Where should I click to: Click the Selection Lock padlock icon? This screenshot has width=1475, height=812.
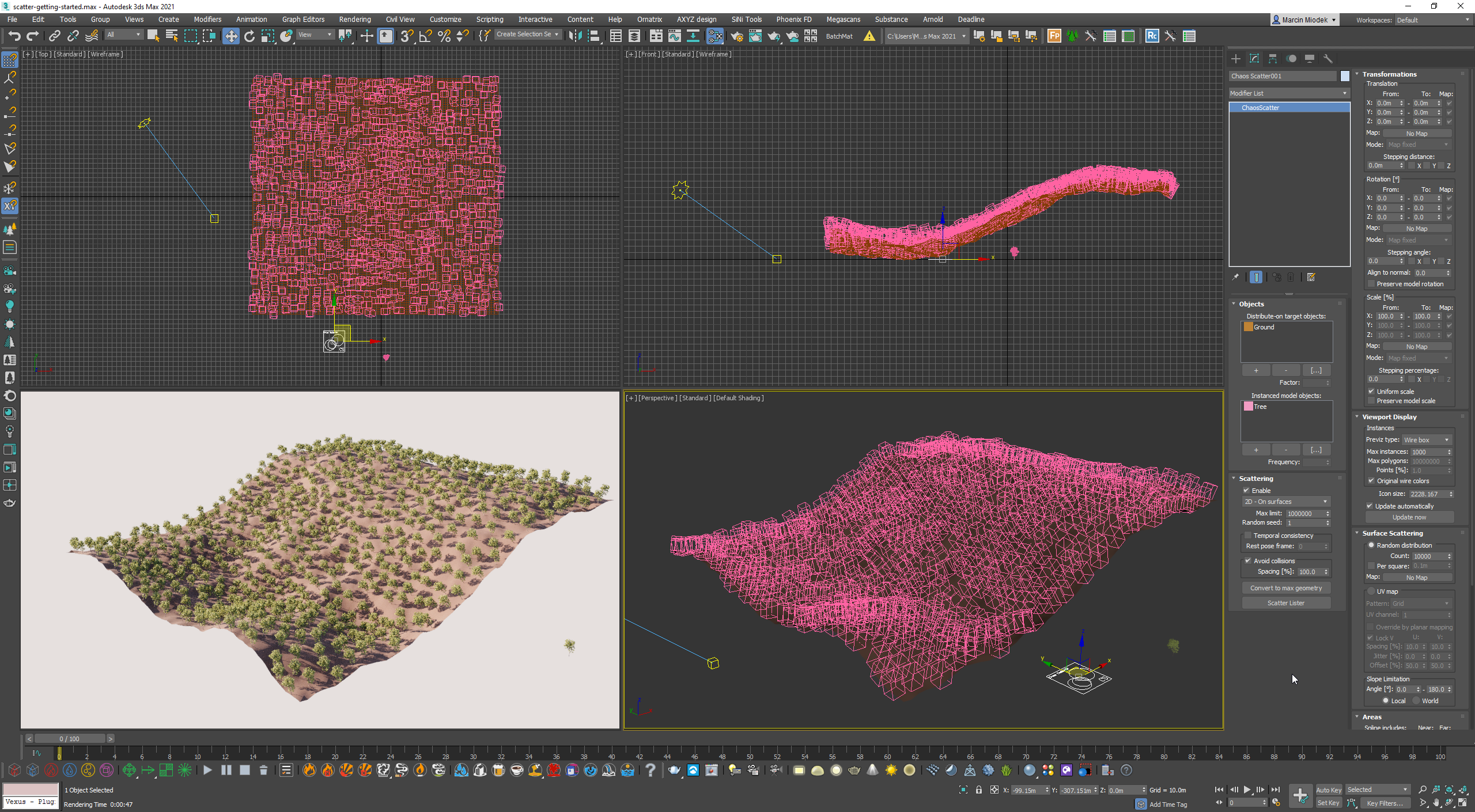coord(979,790)
